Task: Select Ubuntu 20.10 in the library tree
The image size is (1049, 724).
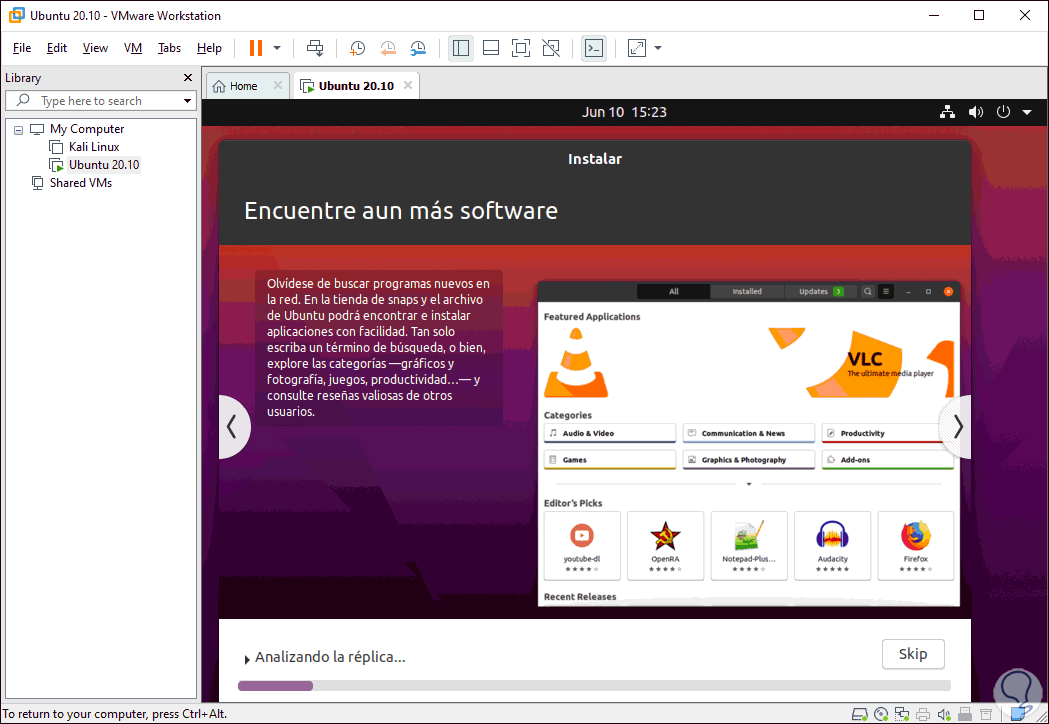Action: (x=104, y=165)
